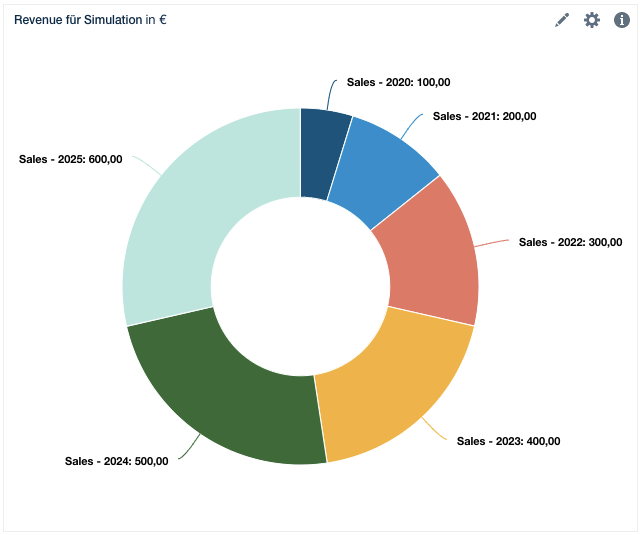The image size is (642, 535).
Task: Click the 'Sales - 2025: 600,00' label
Action: pyautogui.click(x=70, y=159)
